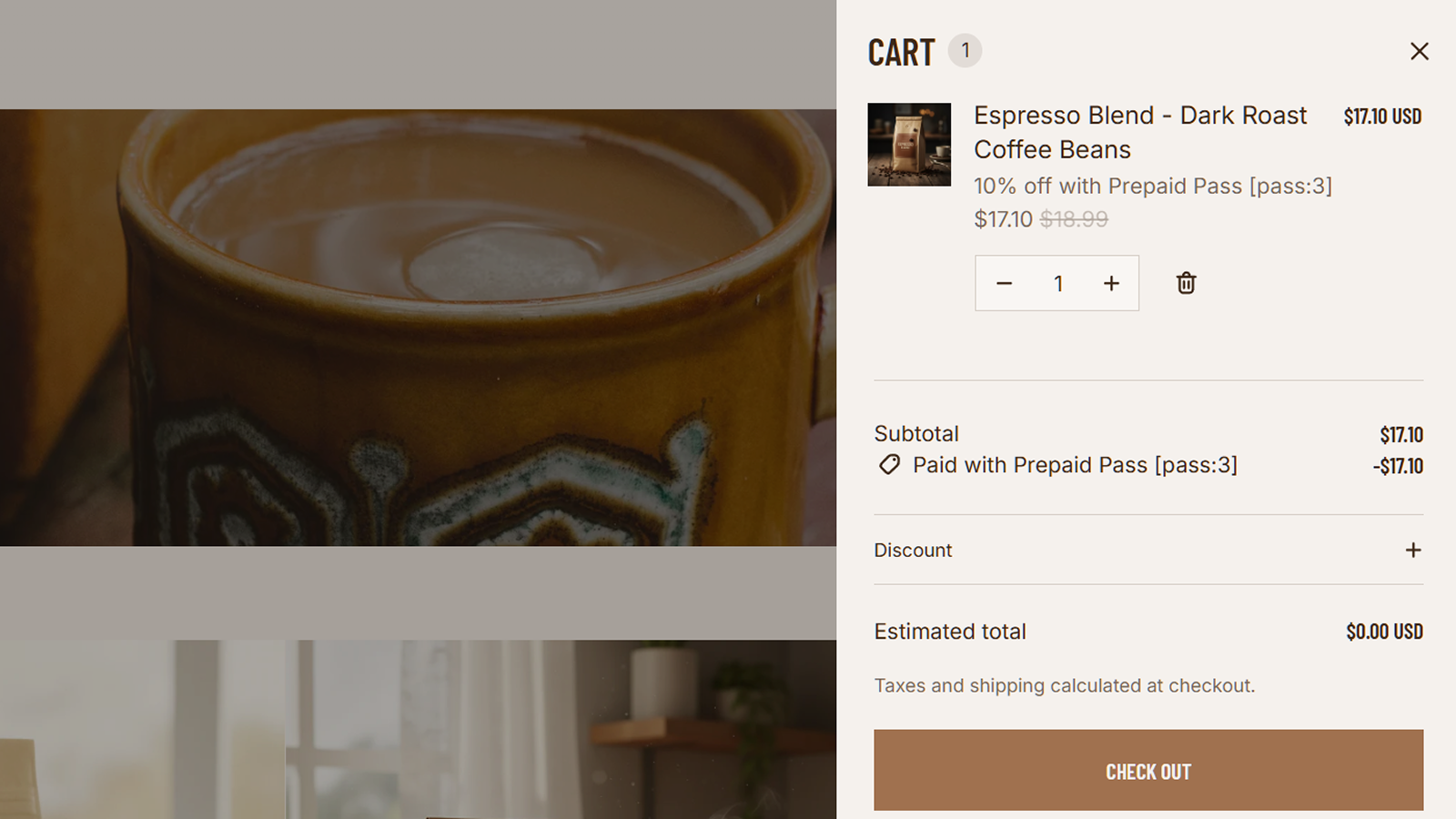Expand the Discount section plus icon

coord(1412,550)
